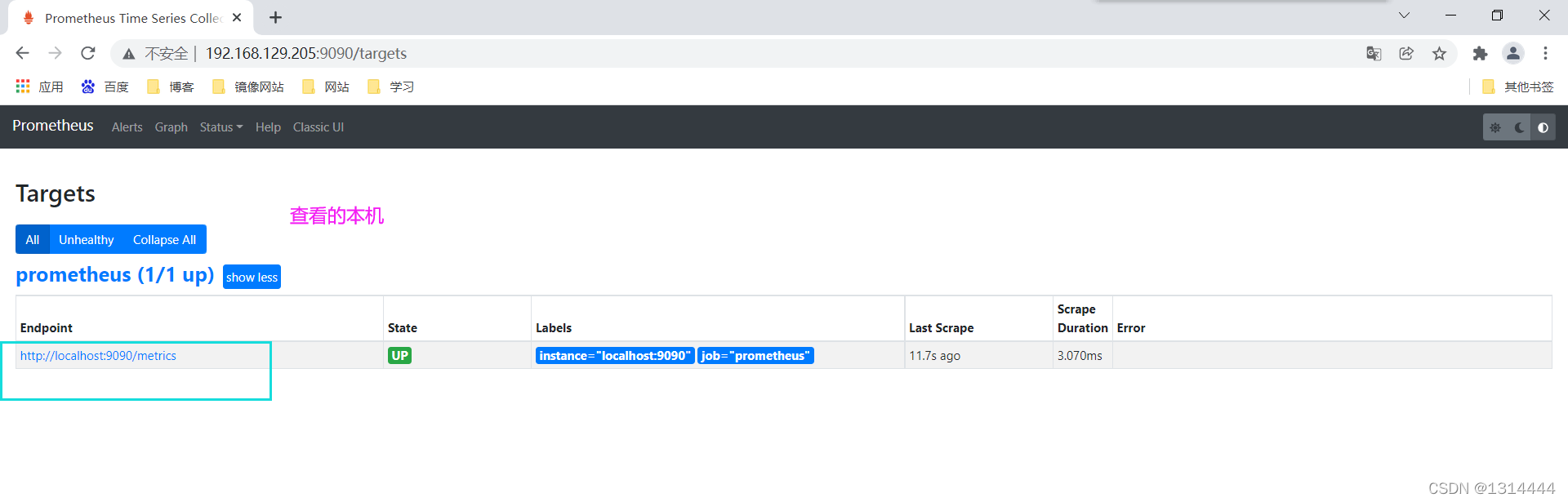Open the extensions puzzle icon

pyautogui.click(x=1480, y=53)
